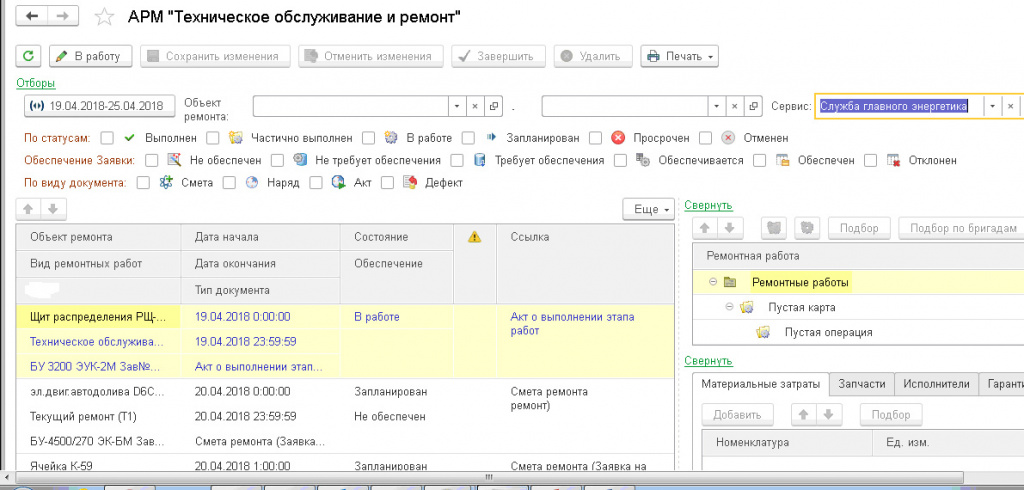Click the Объект ремонта input field
Image resolution: width=1024 pixels, height=490 pixels.
click(348, 106)
